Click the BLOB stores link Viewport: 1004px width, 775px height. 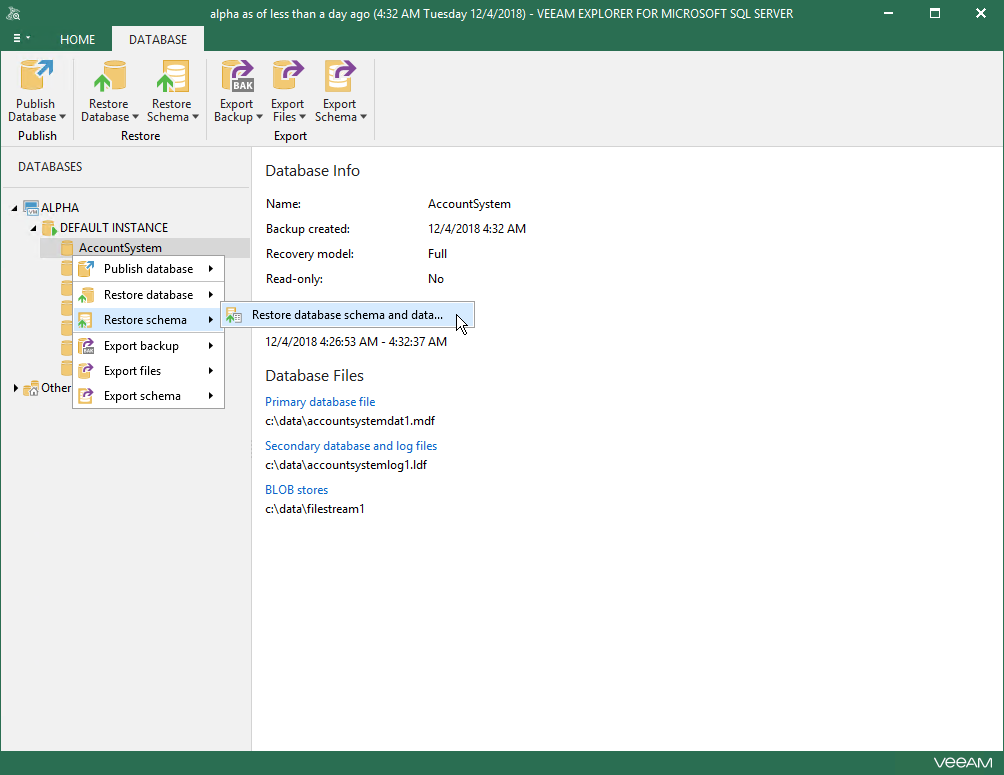[296, 490]
